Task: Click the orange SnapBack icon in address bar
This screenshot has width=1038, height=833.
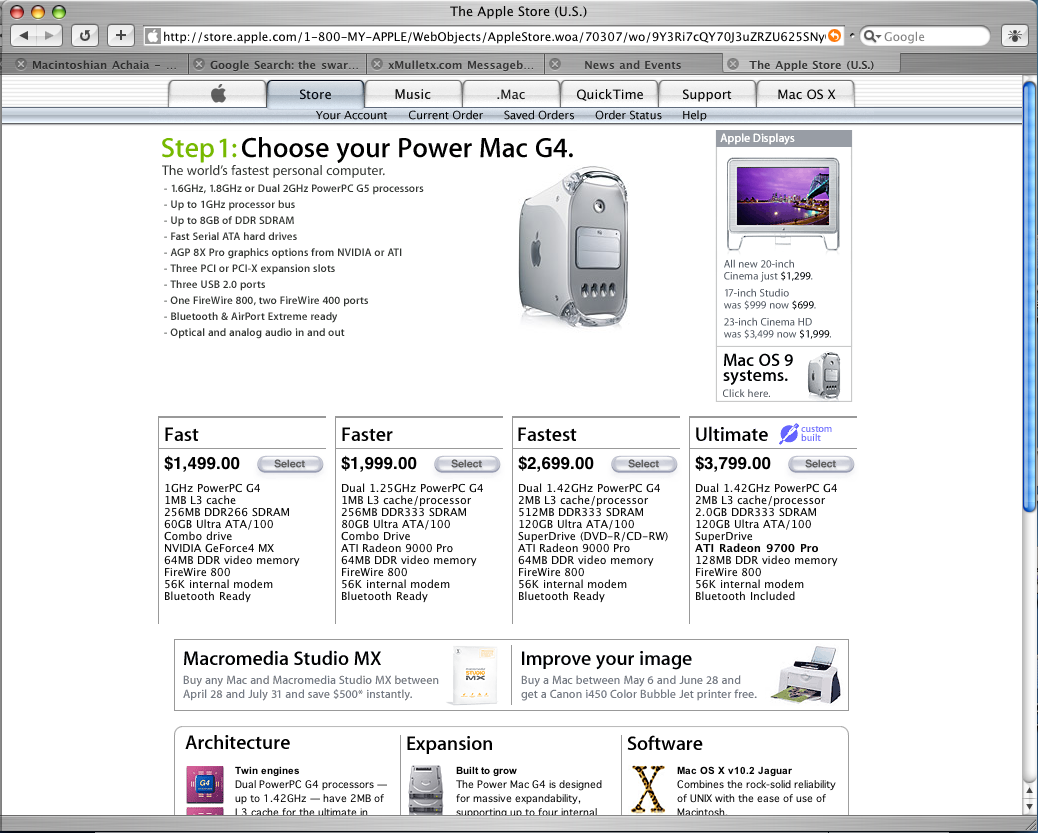Action: click(x=834, y=36)
